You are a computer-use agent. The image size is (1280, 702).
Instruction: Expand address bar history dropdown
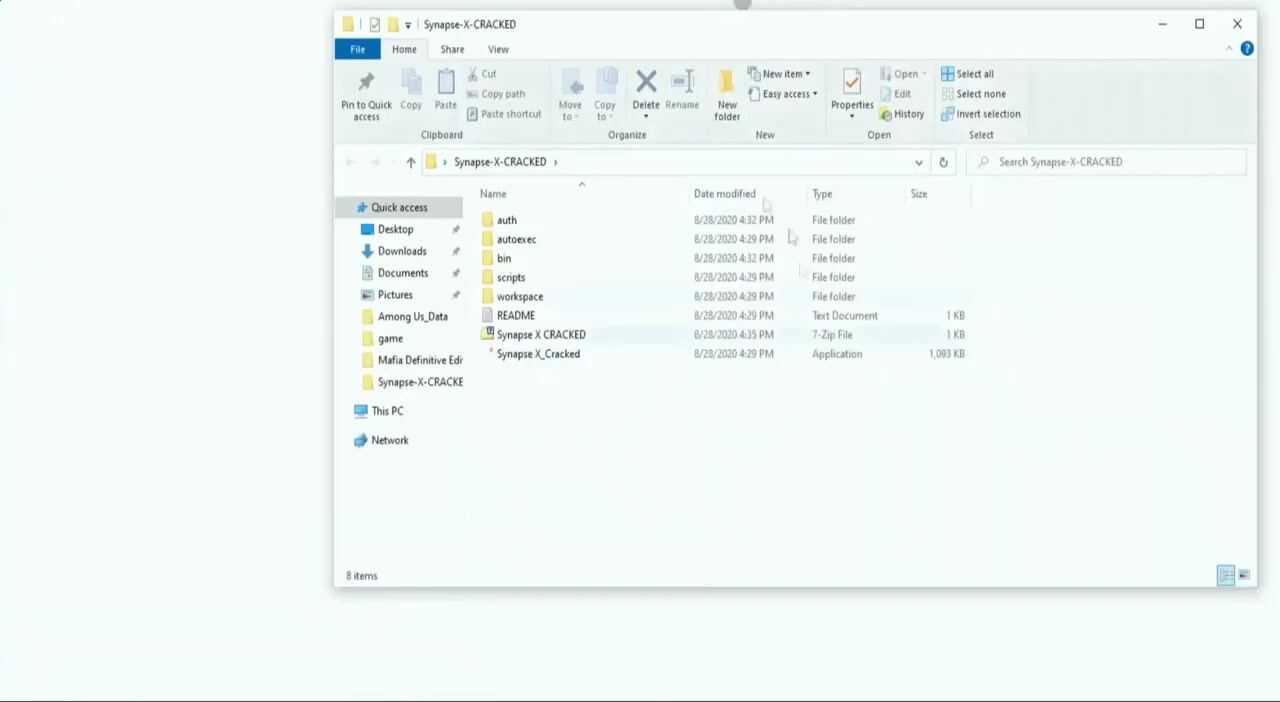click(918, 162)
